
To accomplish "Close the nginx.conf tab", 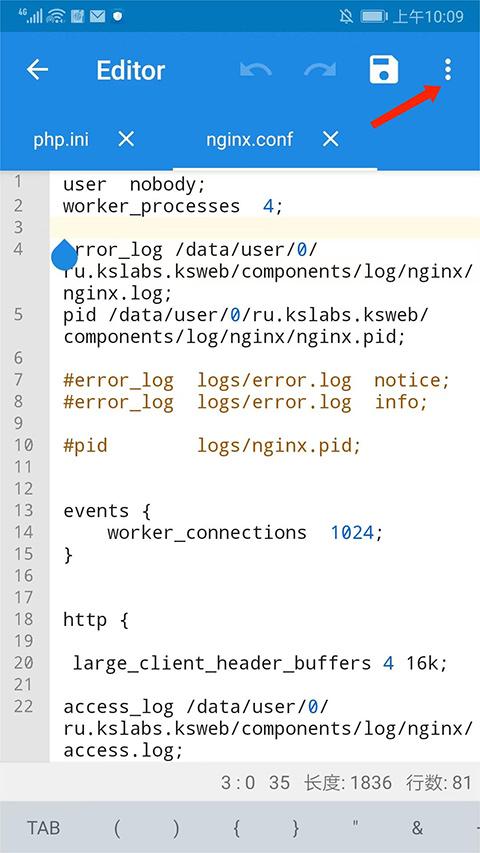I will pos(330,139).
